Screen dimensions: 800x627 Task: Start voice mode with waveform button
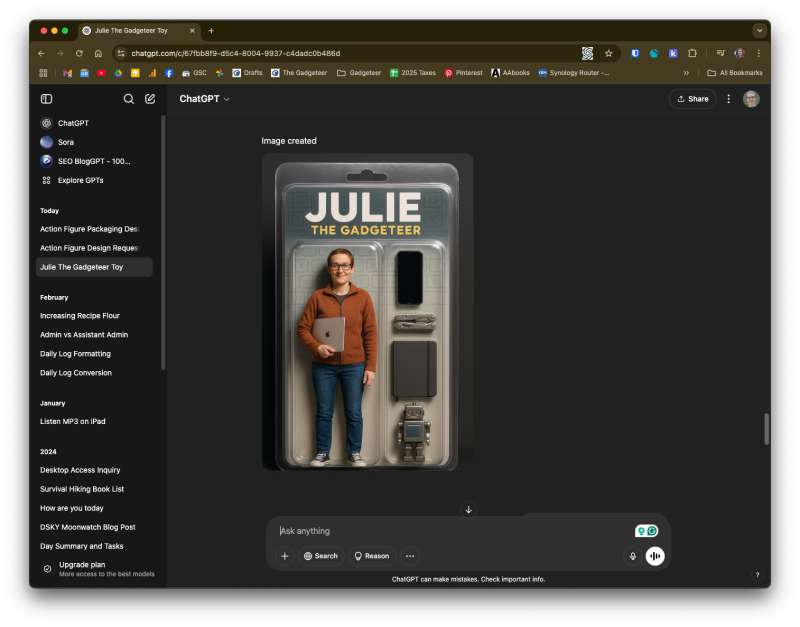tap(655, 556)
